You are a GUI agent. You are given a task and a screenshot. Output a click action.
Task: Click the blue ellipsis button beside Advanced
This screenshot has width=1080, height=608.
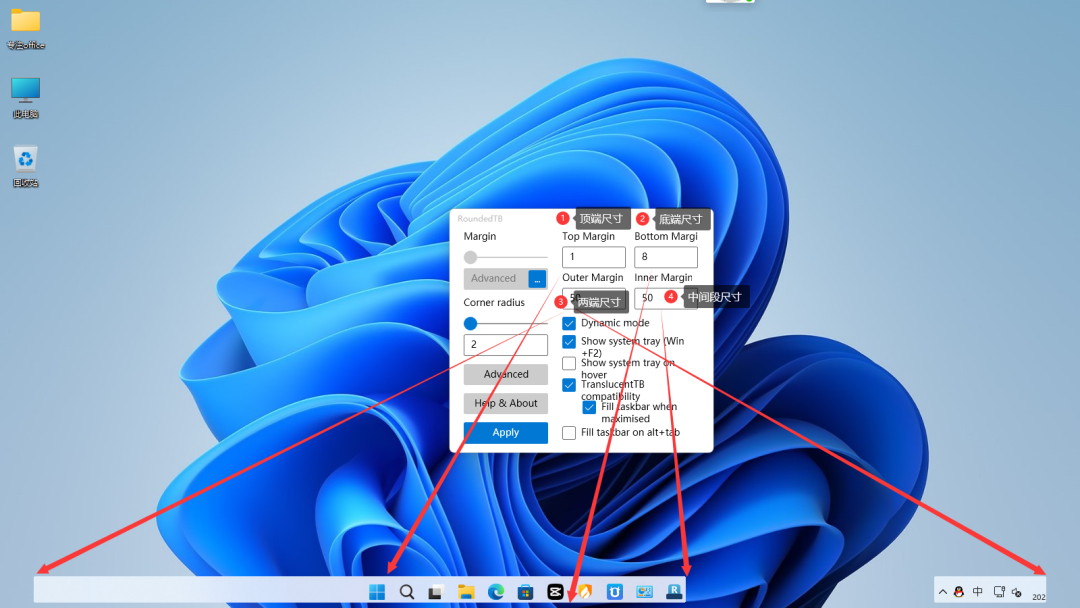point(537,279)
